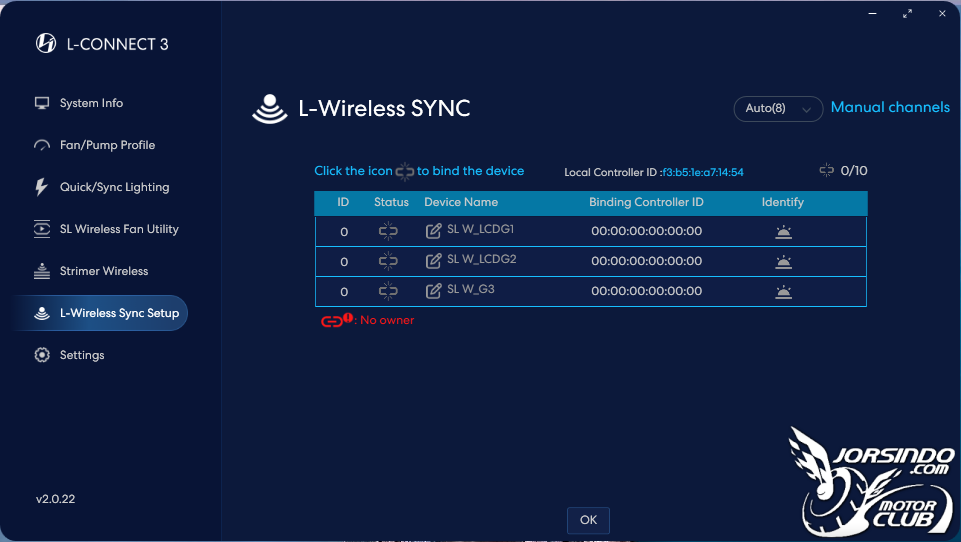
Task: Confirm with the OK button
Action: 588,520
